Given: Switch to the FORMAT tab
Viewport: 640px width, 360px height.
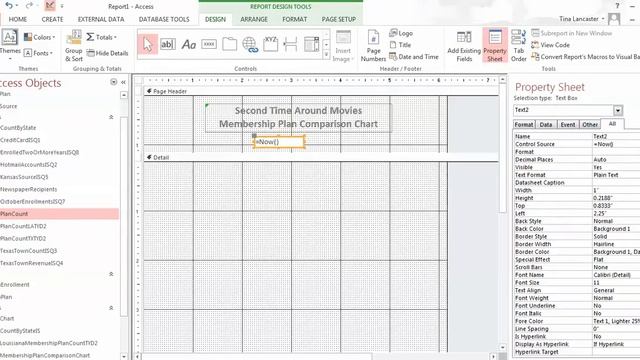Looking at the screenshot, I should point(294,19).
